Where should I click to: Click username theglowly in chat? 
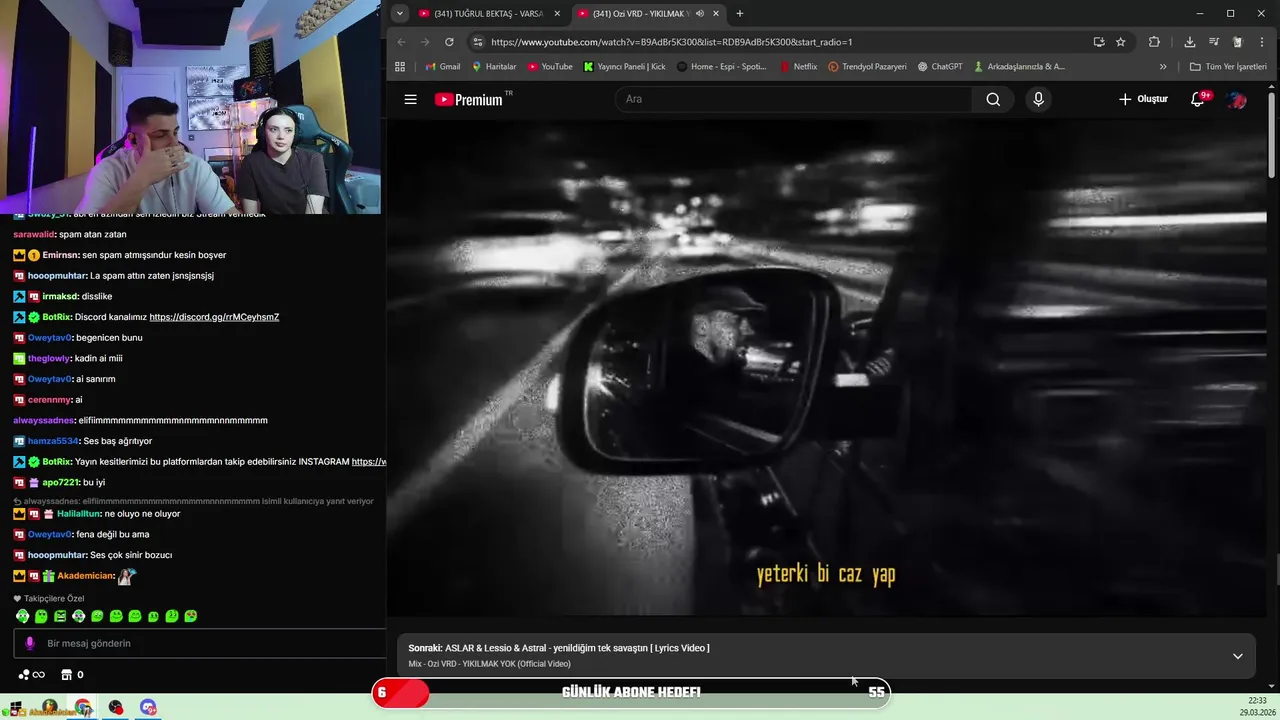(50, 358)
